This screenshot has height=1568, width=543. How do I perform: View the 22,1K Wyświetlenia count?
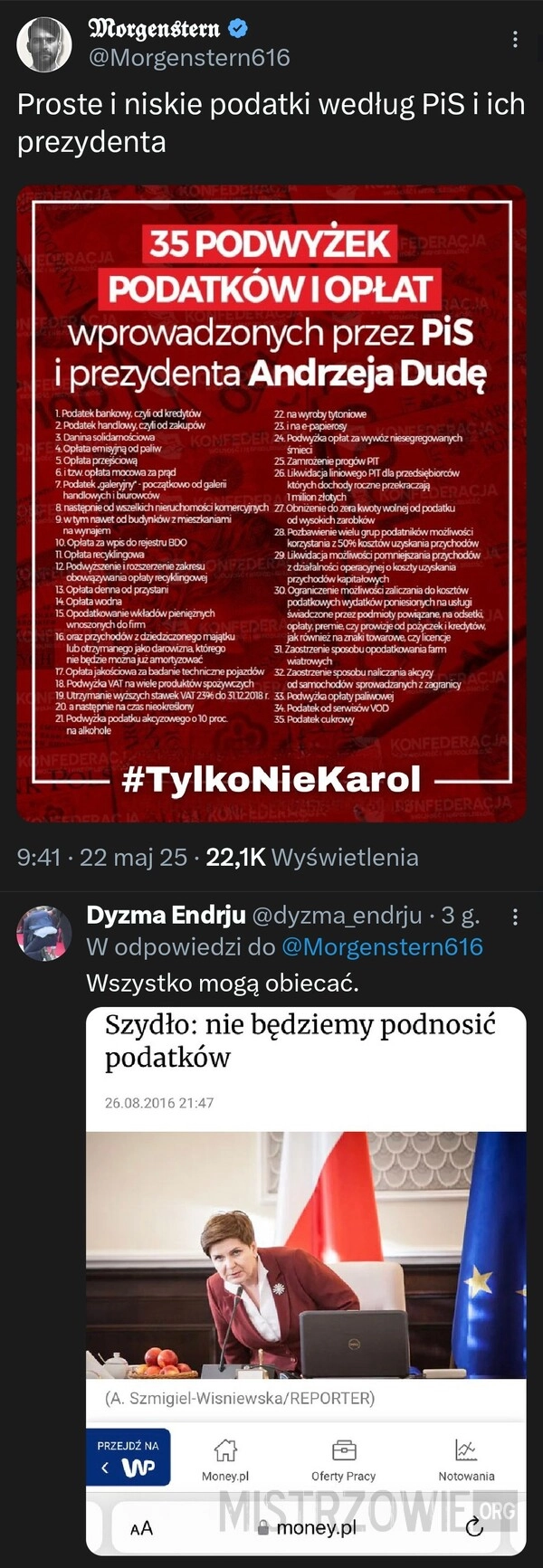point(312,857)
